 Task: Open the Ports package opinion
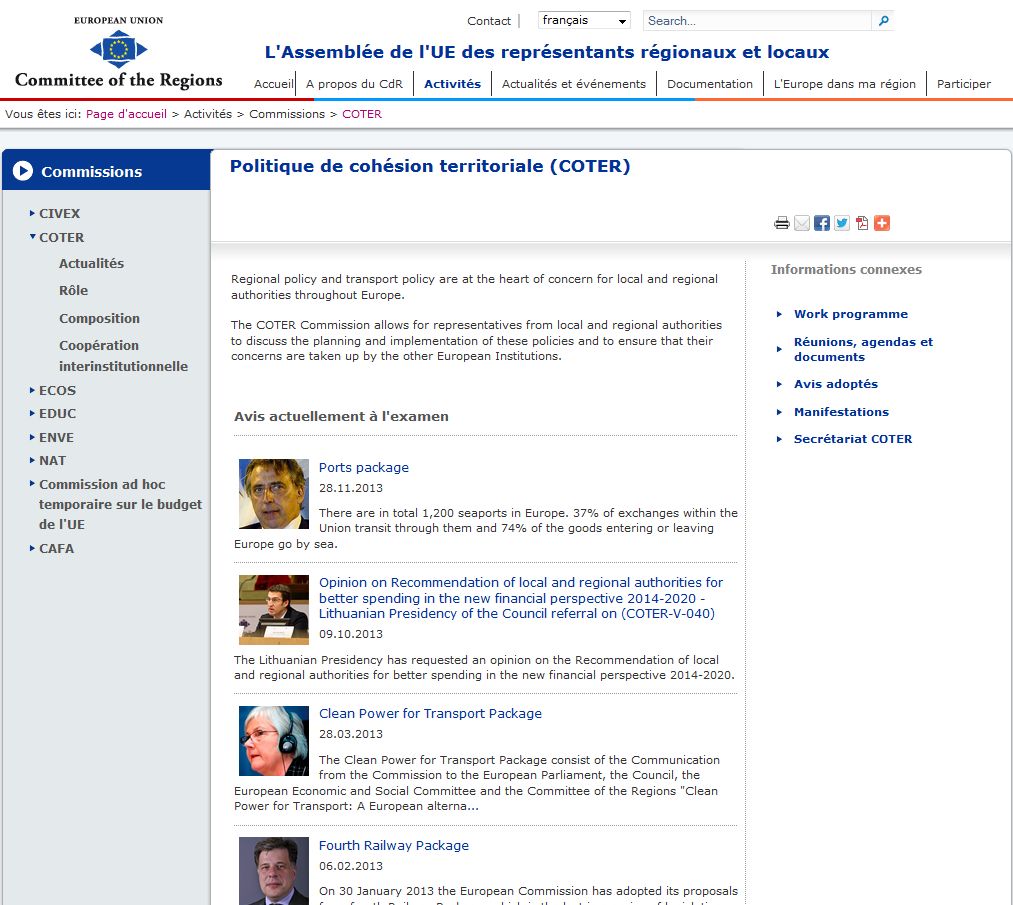[x=364, y=468]
